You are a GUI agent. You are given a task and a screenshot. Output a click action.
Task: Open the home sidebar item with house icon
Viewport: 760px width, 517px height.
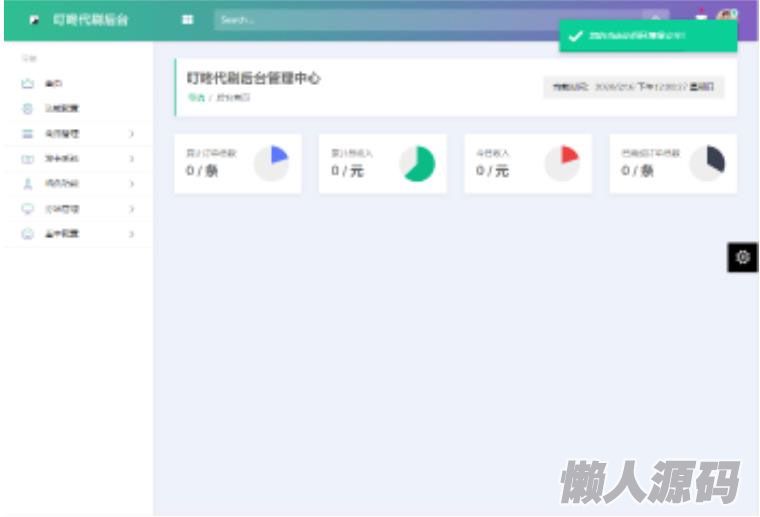[x=78, y=83]
